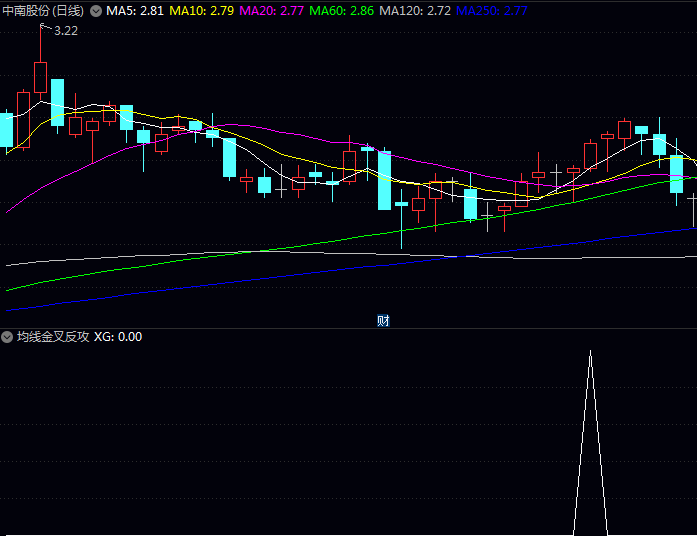The height and width of the screenshot is (536, 697).
Task: Click the divider between price chart and indicator panel
Action: pyautogui.click(x=348, y=328)
